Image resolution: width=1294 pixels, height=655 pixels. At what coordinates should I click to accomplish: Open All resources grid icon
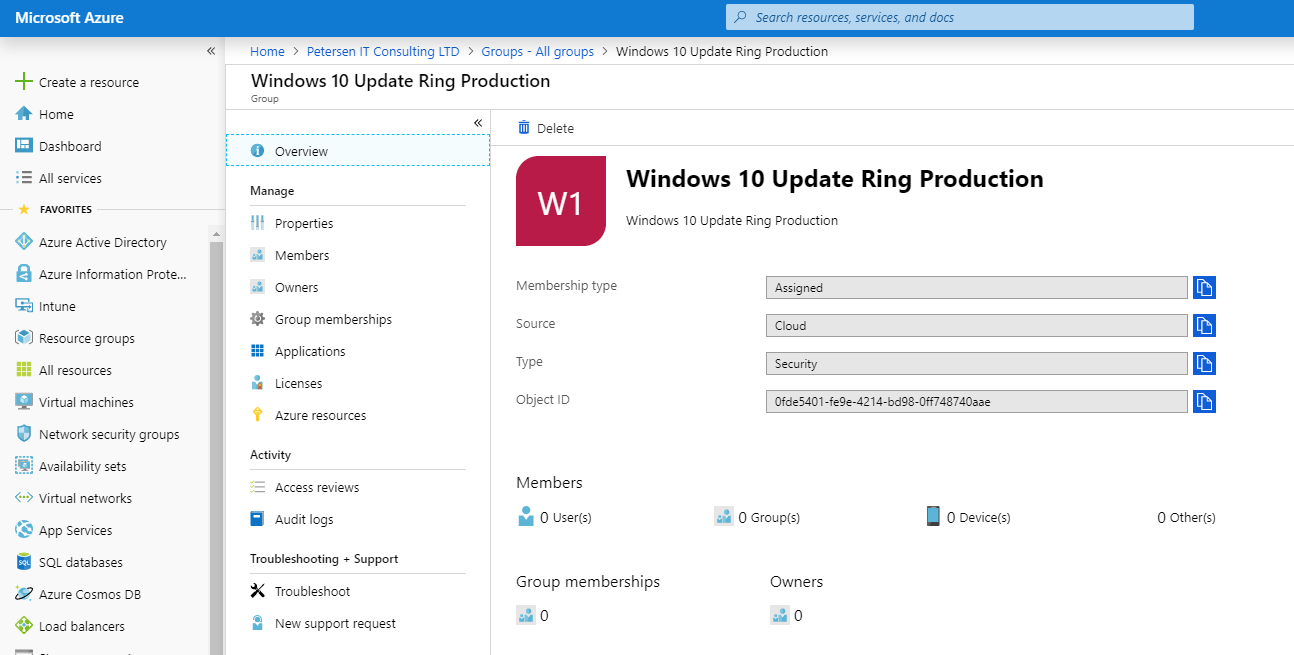[24, 370]
